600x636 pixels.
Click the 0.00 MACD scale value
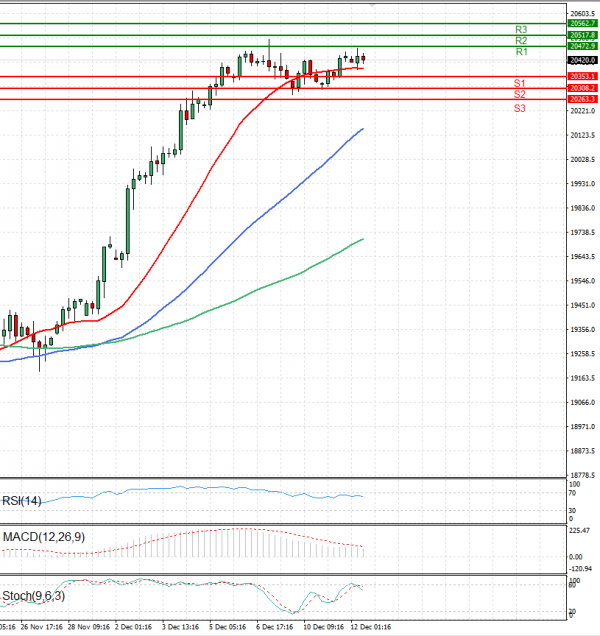pyautogui.click(x=576, y=557)
